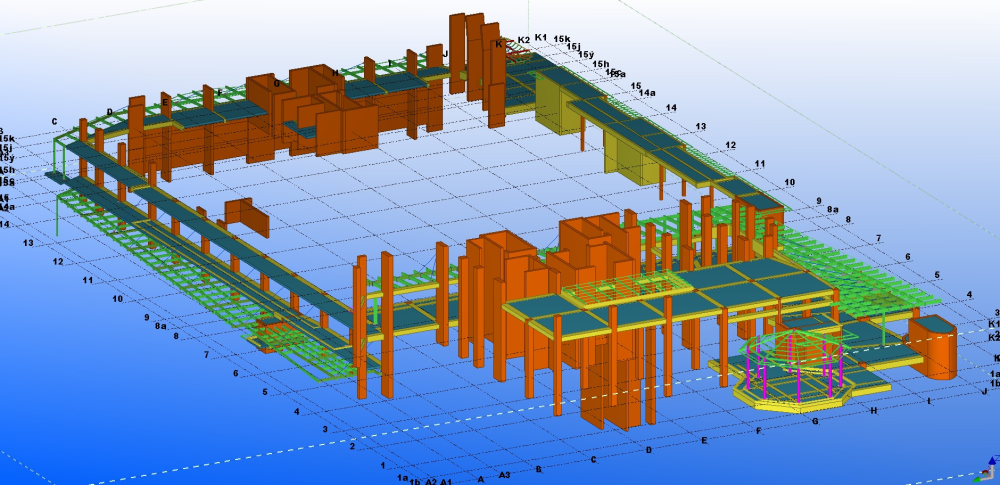Select the isolated orange wall inside the courtyard
This screenshot has height=485, width=1000.
click(245, 216)
